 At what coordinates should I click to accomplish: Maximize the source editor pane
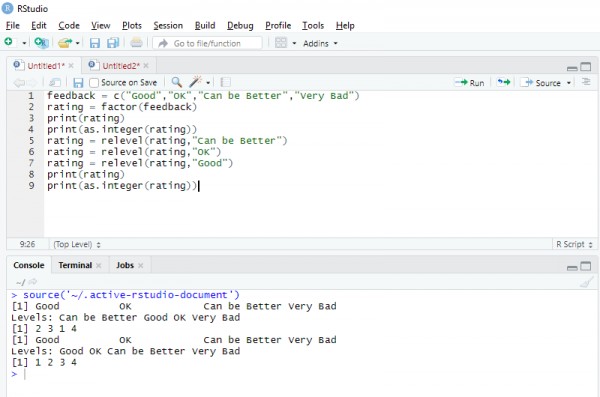(585, 67)
